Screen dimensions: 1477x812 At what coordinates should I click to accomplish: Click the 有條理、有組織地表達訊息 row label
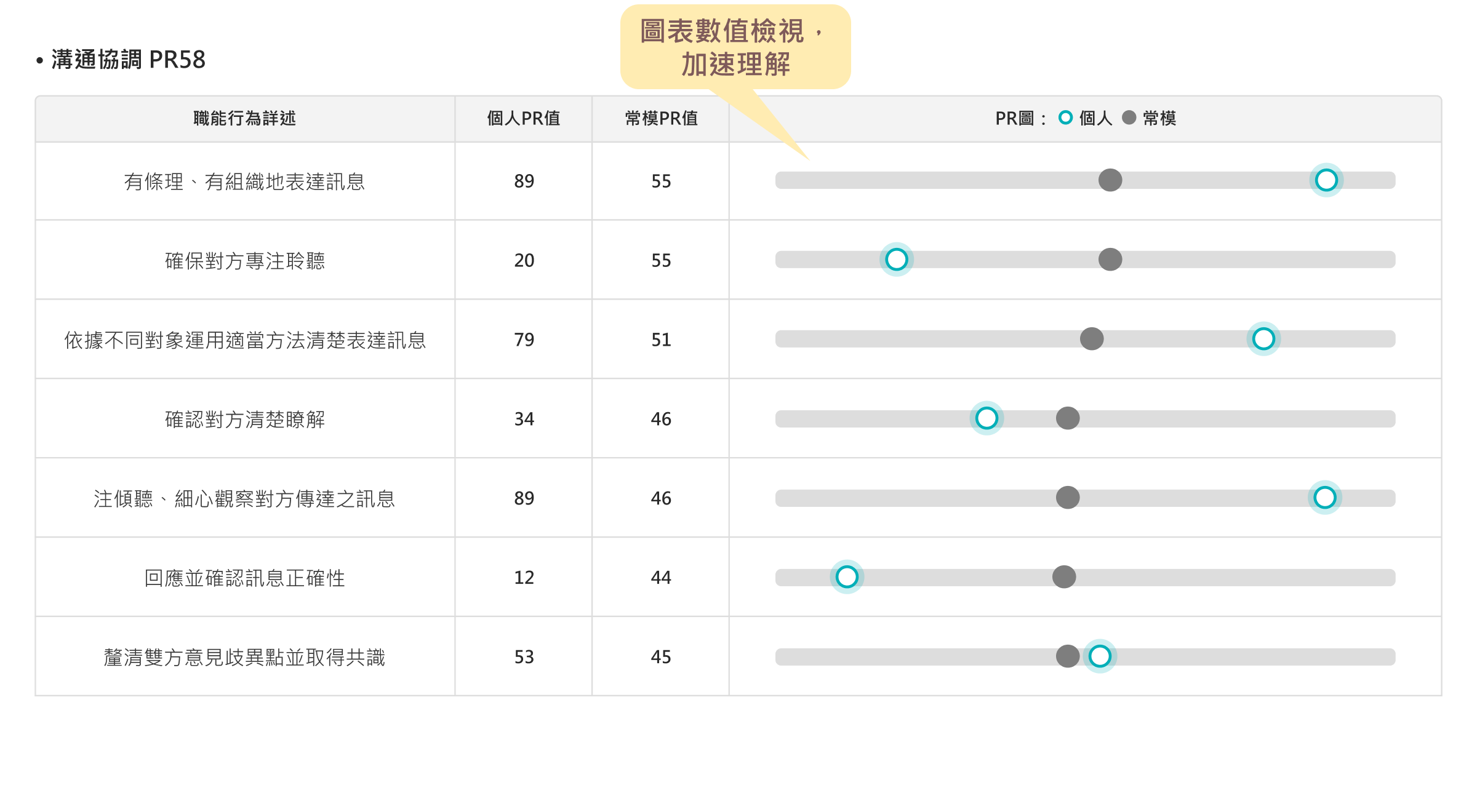click(244, 181)
